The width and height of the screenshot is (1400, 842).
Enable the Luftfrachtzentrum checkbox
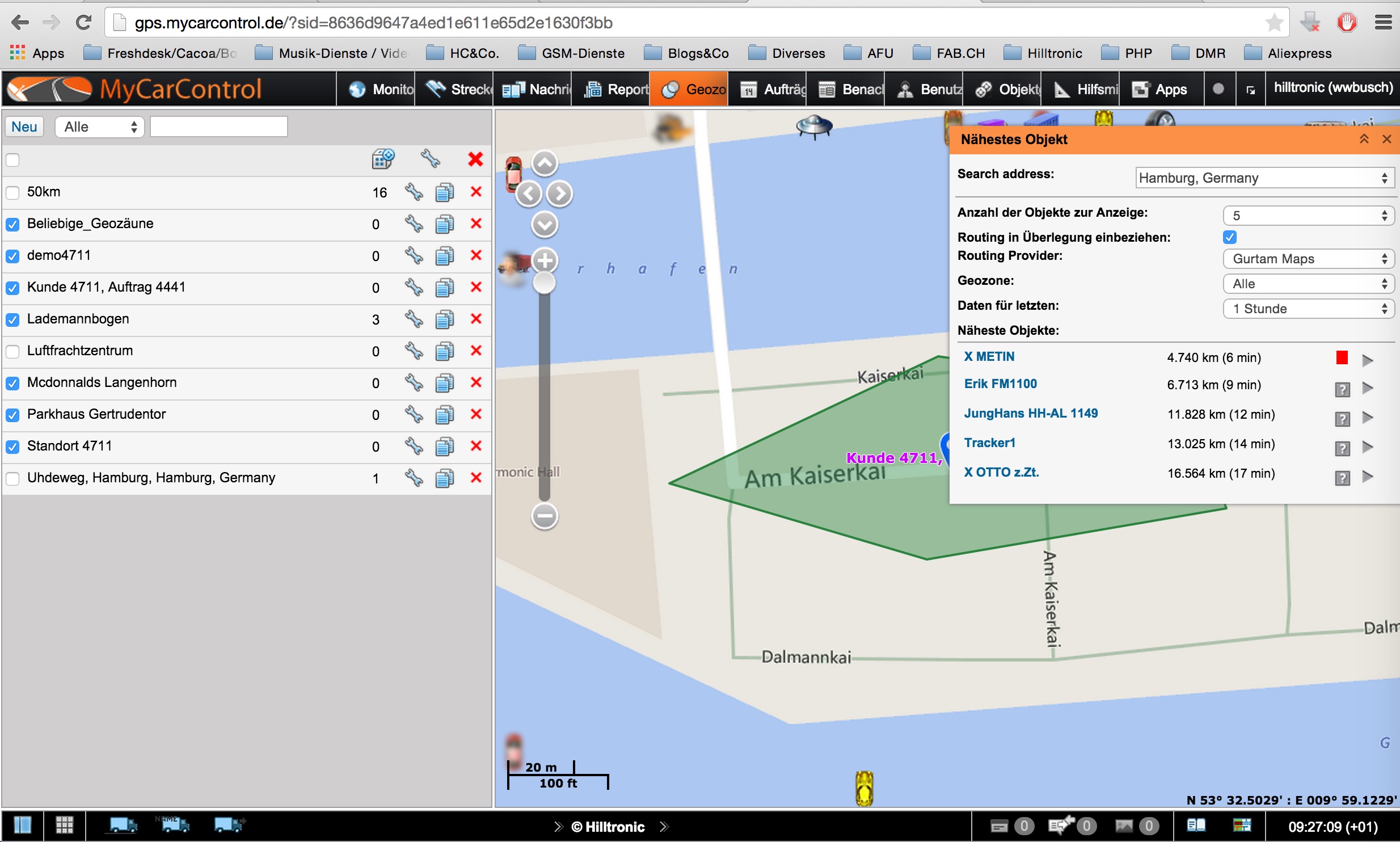tap(12, 351)
